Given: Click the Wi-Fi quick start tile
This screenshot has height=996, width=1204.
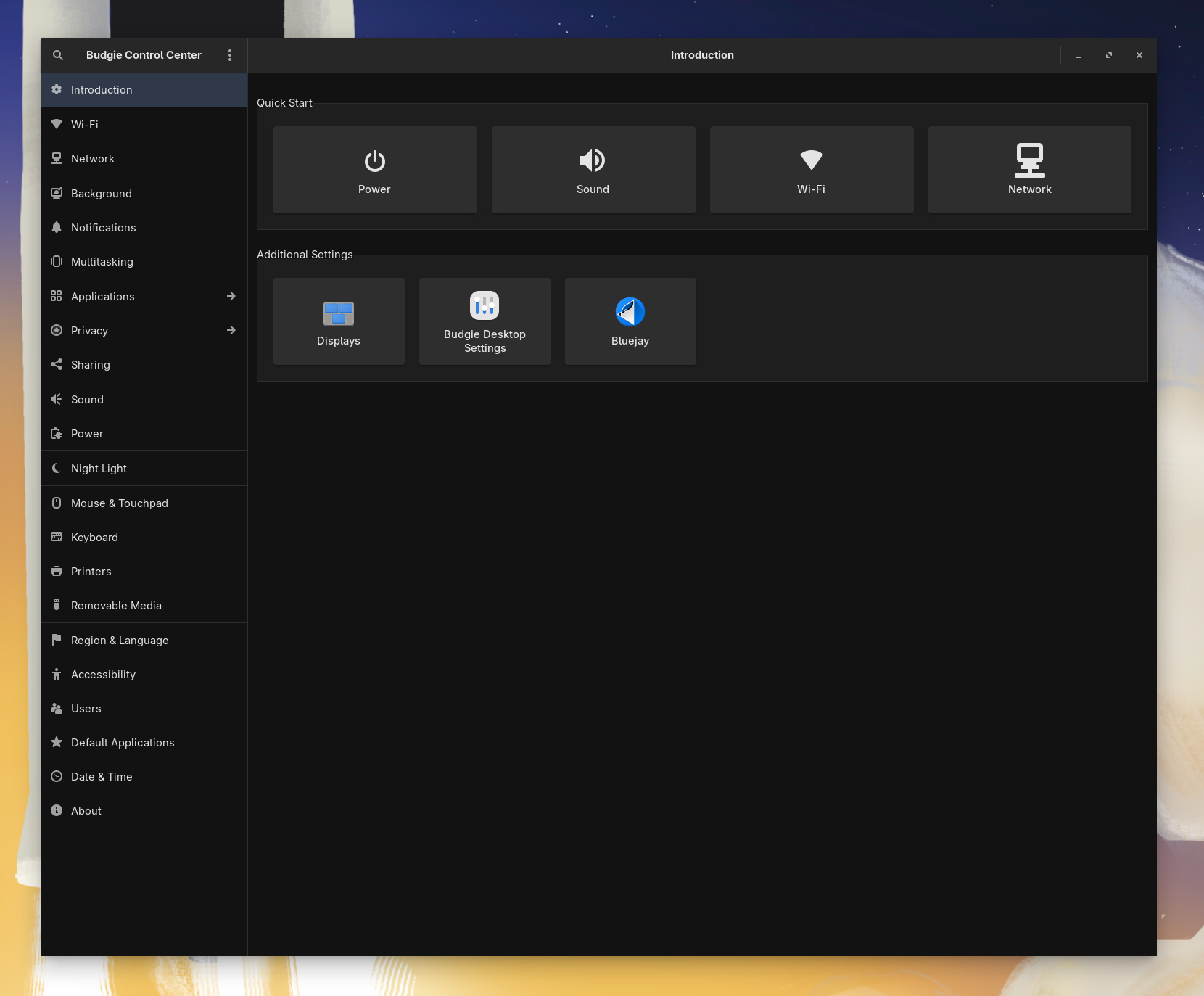Looking at the screenshot, I should (812, 170).
